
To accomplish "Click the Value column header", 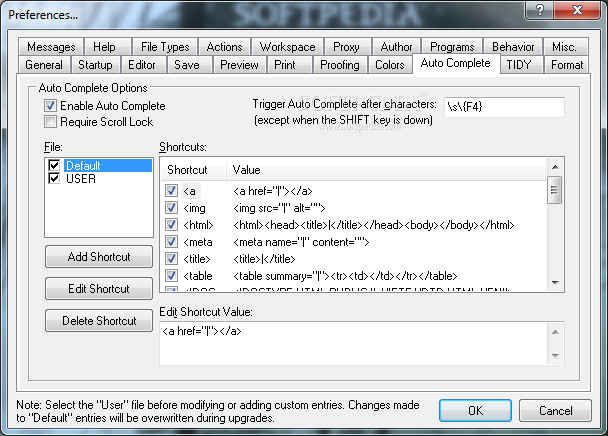I will [x=386, y=170].
